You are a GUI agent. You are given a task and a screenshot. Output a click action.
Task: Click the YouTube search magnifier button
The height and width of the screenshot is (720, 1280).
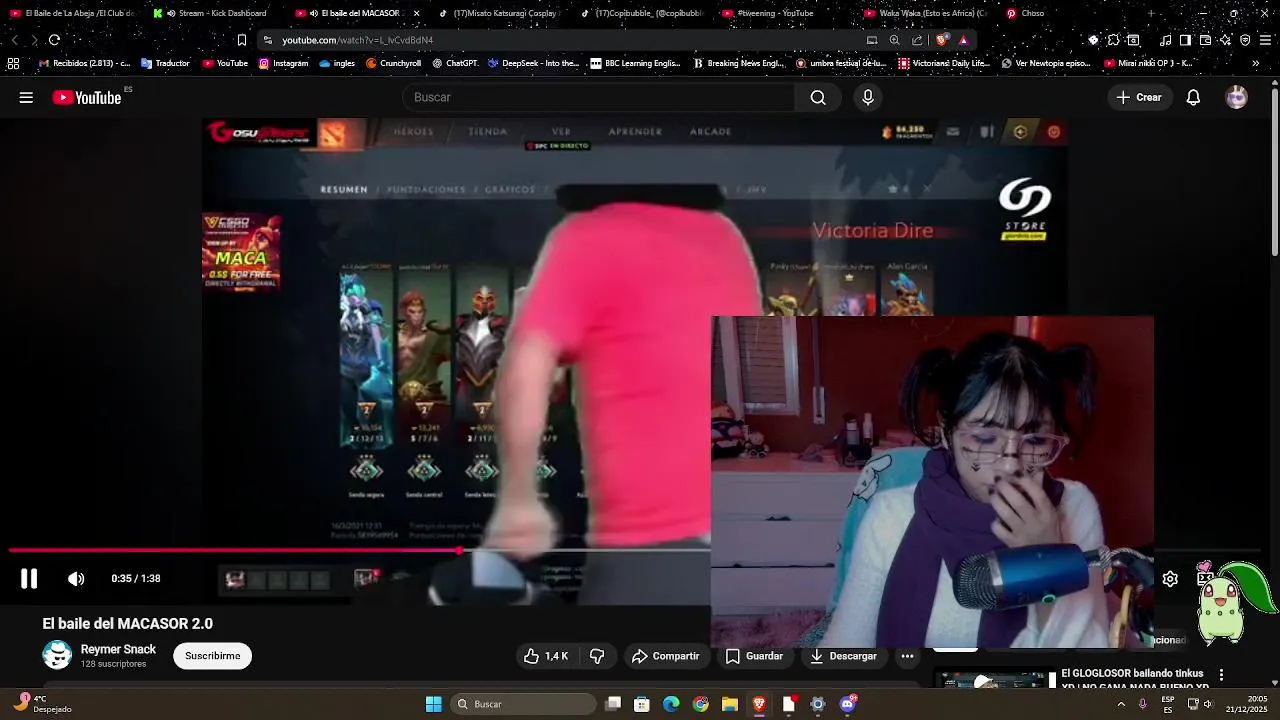(818, 97)
